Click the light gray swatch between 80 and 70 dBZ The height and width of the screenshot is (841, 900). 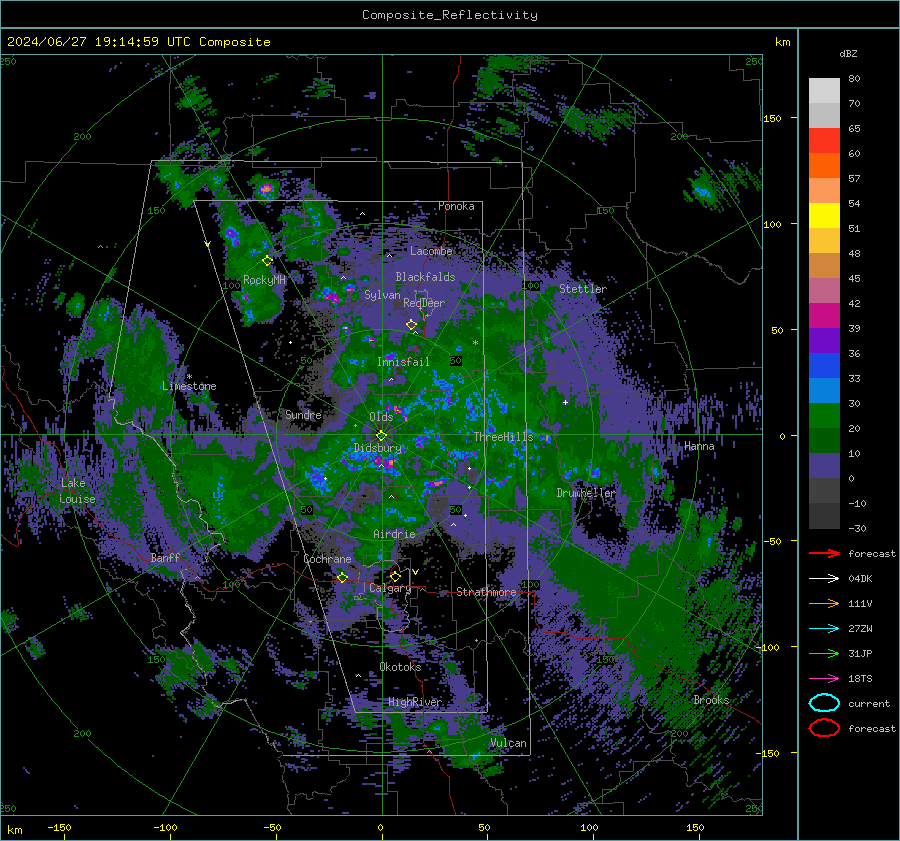point(824,91)
